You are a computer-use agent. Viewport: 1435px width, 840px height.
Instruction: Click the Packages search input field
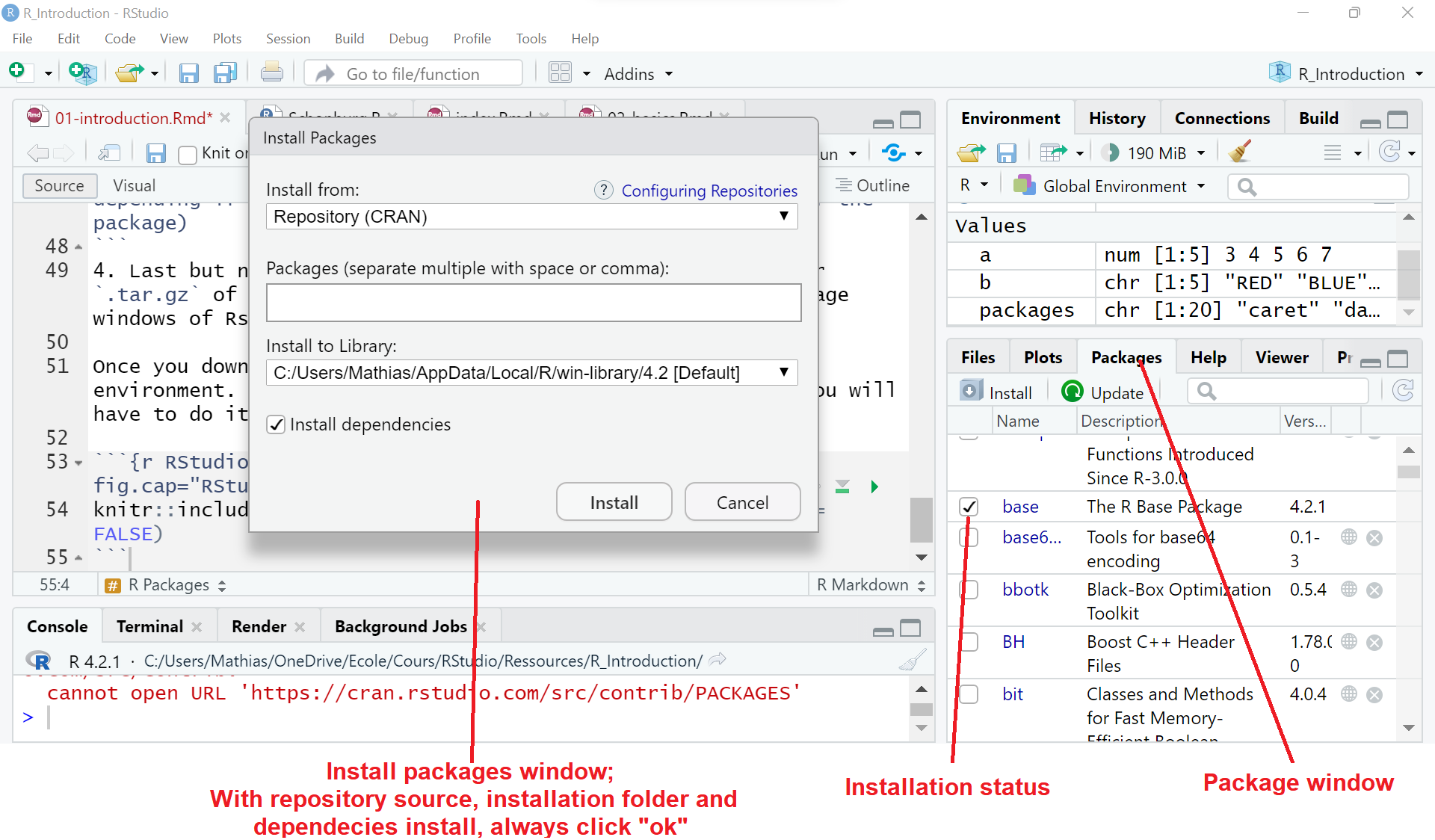[x=1283, y=391]
